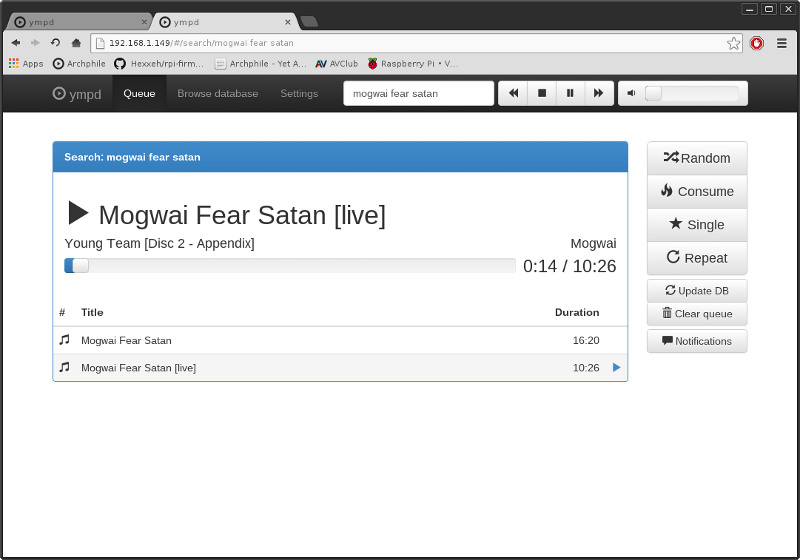800x560 pixels.
Task: Go to browser home page
Action: pos(76,43)
